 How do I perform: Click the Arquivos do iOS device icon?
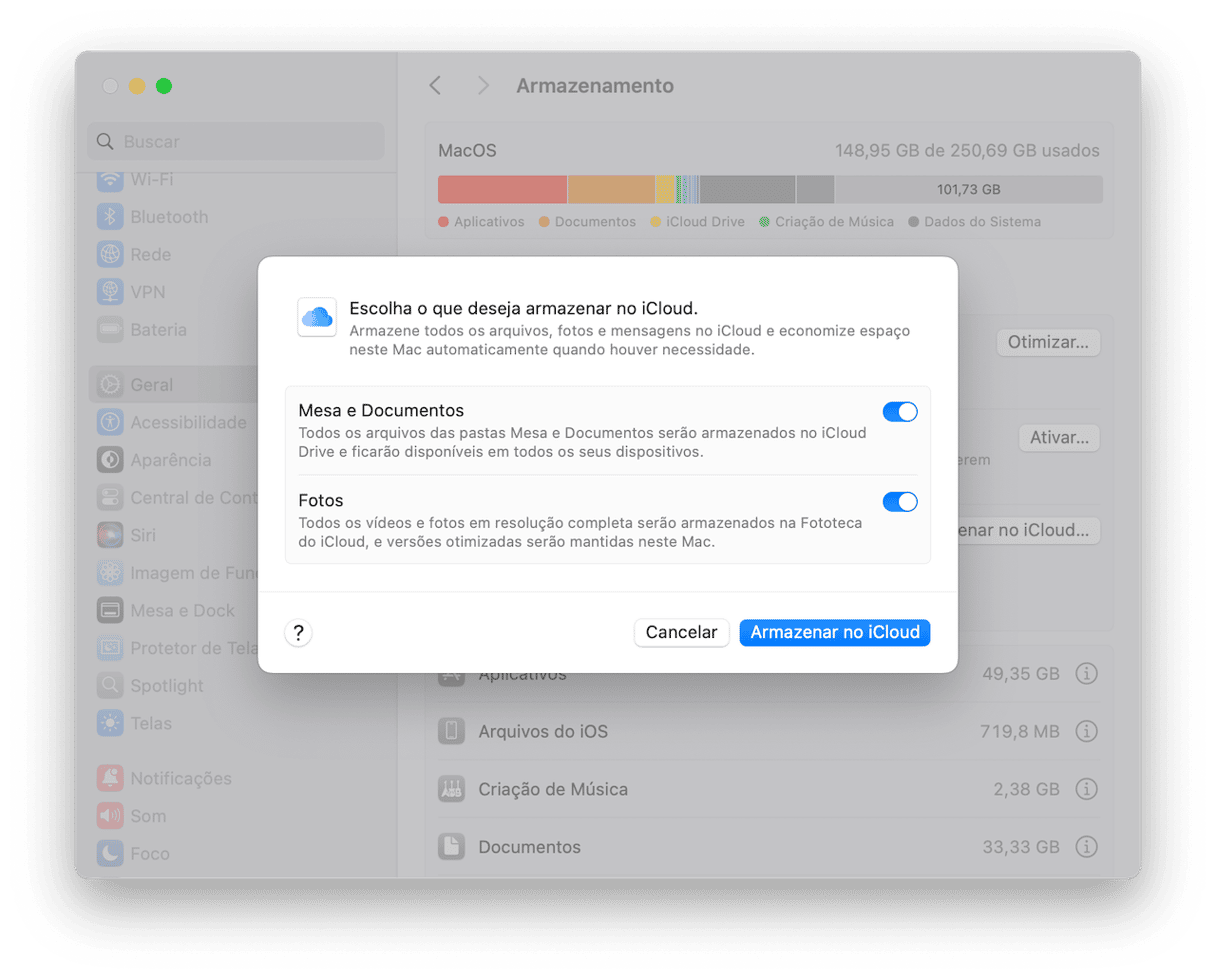(x=451, y=732)
